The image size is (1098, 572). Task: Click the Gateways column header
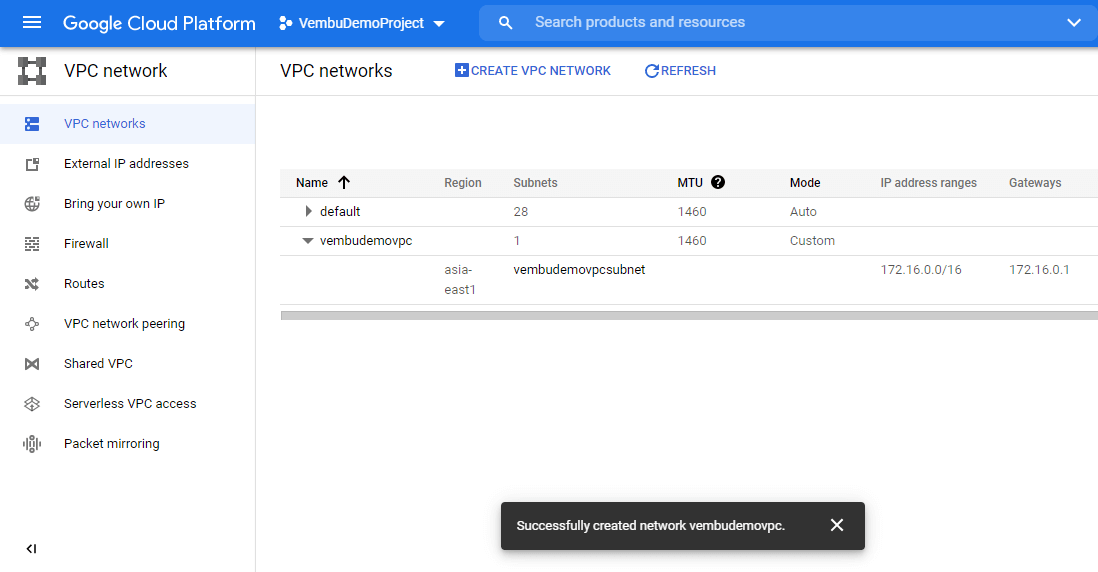pyautogui.click(x=1035, y=183)
